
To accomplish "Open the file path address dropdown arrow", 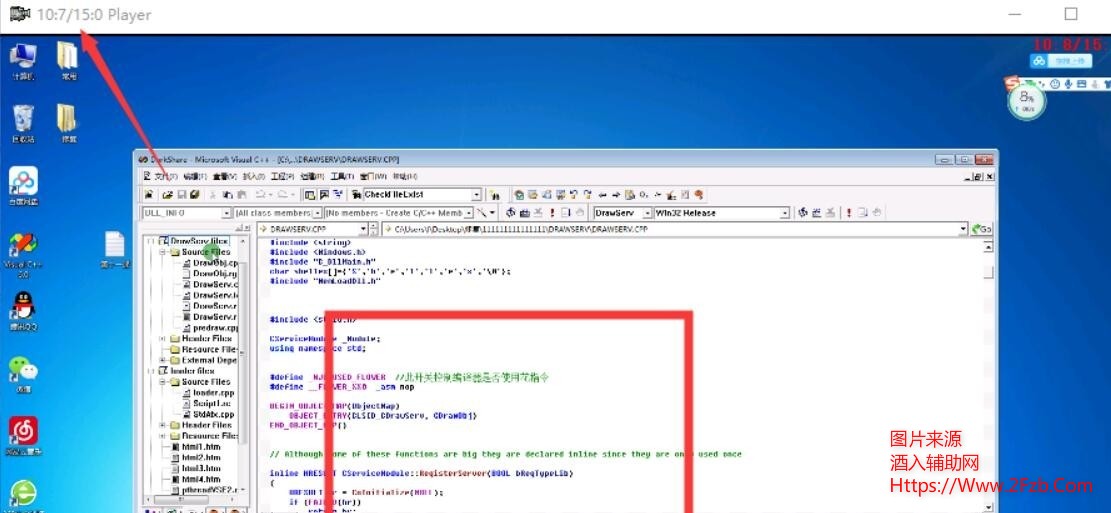I will pos(963,229).
